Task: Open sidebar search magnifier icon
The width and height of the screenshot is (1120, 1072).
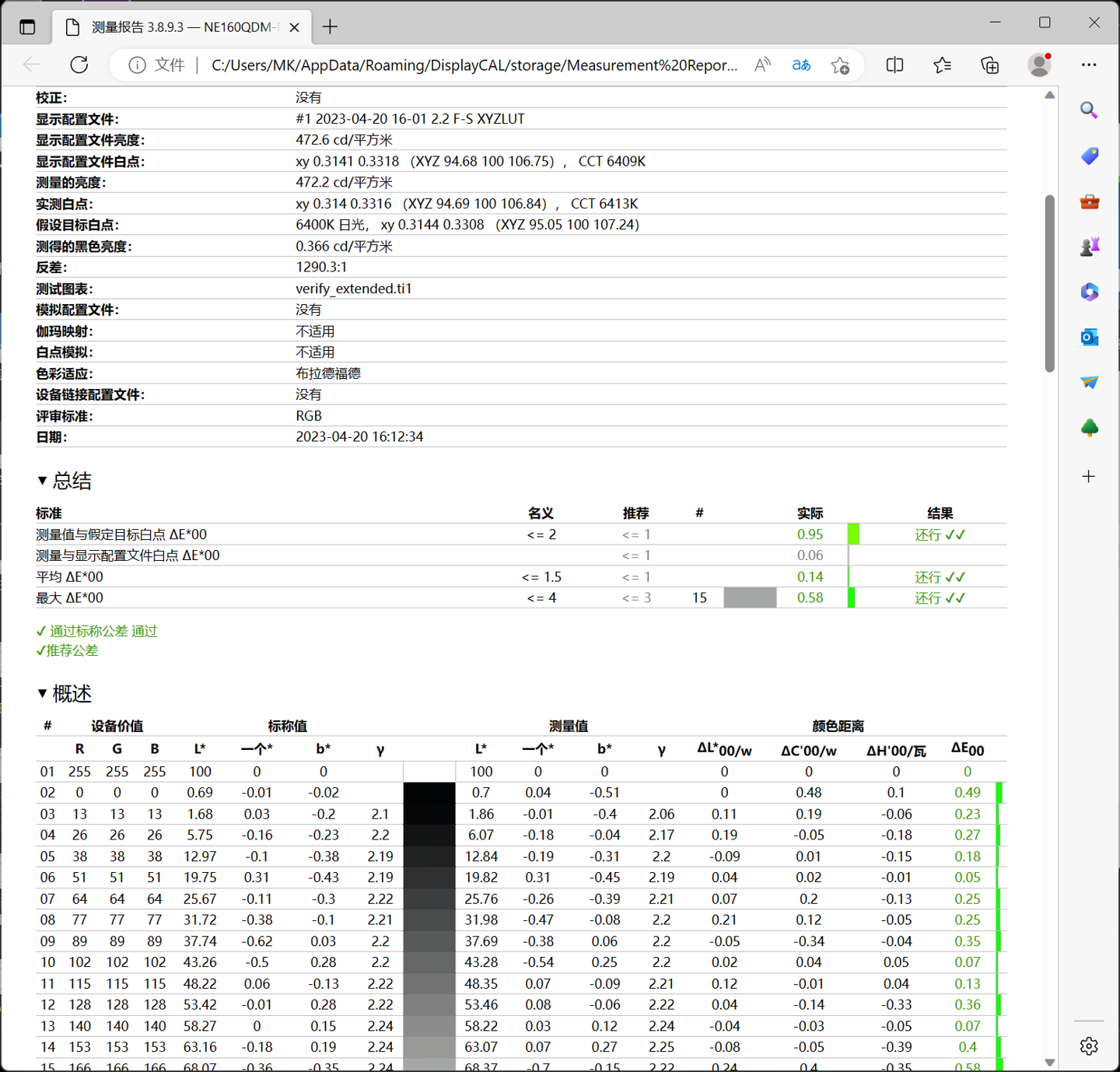Action: coord(1089,110)
